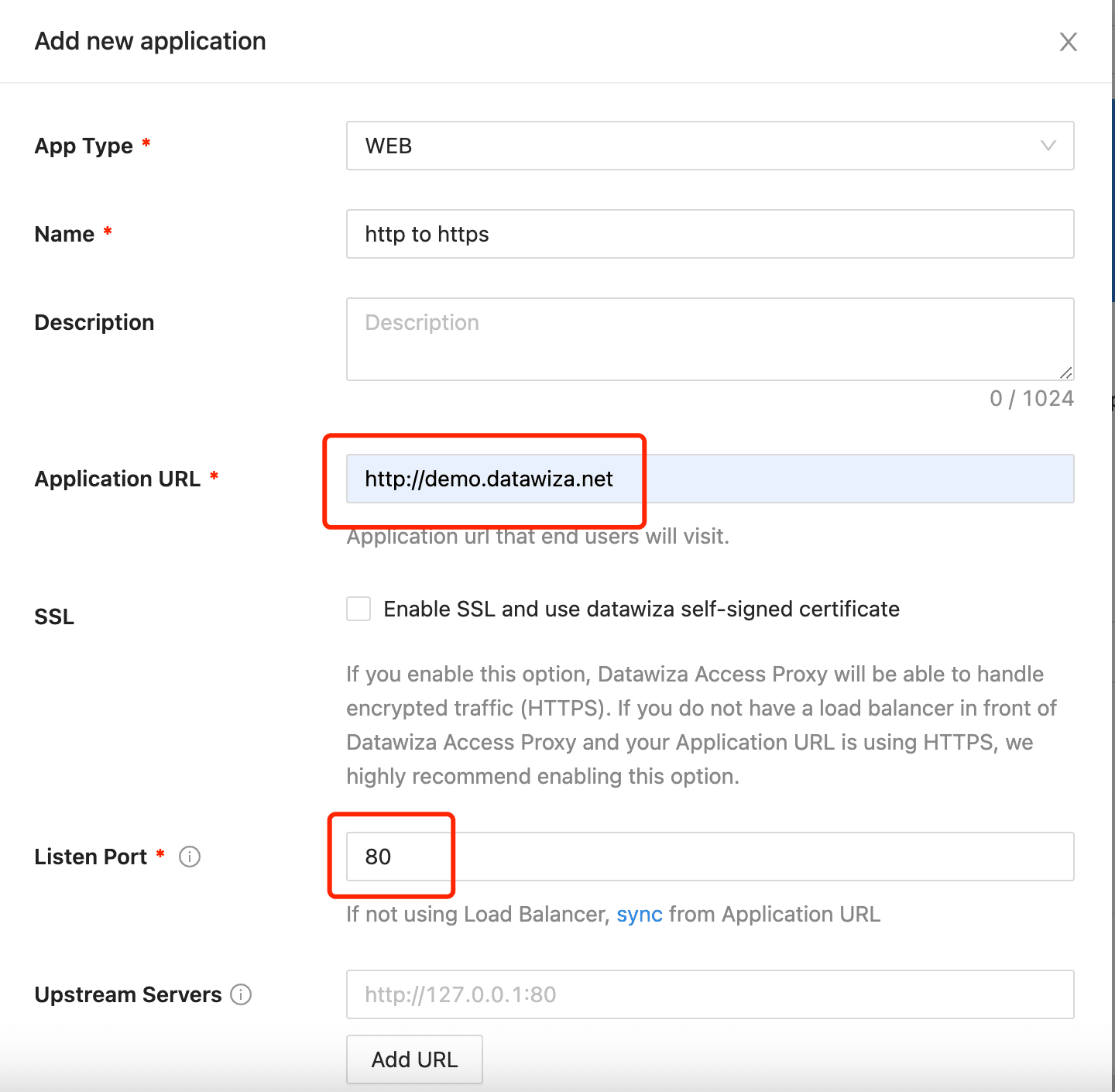The width and height of the screenshot is (1115, 1092).
Task: Click the description box resize handle
Action: pyautogui.click(x=1066, y=373)
